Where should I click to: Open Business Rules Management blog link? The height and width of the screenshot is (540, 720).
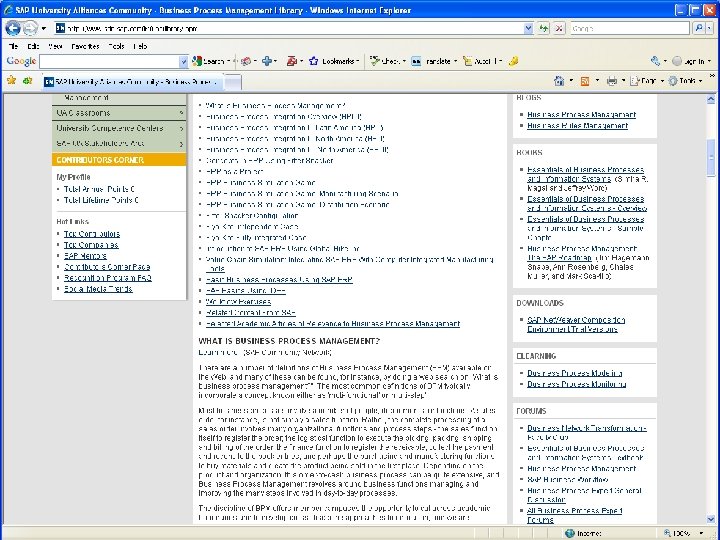(x=578, y=125)
